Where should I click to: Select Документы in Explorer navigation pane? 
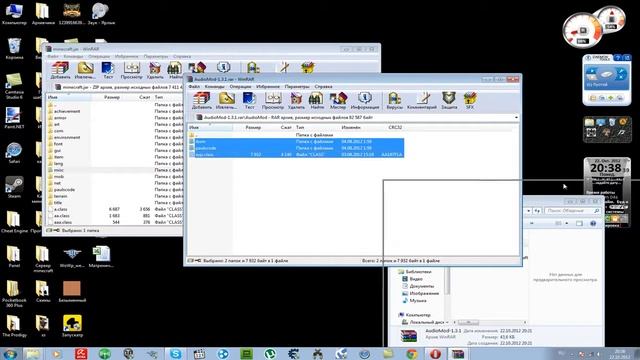[x=422, y=286]
